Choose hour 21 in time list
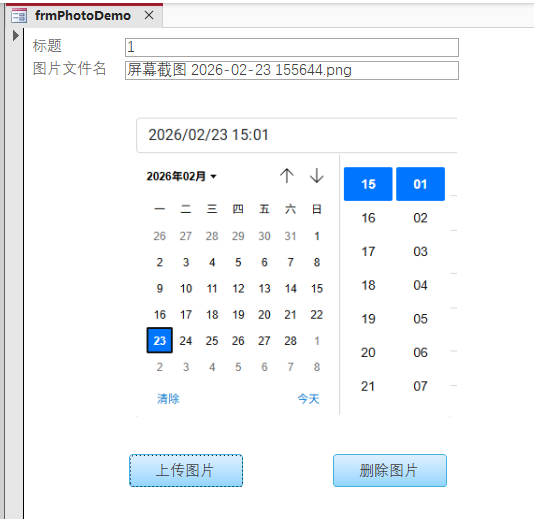The height and width of the screenshot is (519, 534). pos(368,386)
